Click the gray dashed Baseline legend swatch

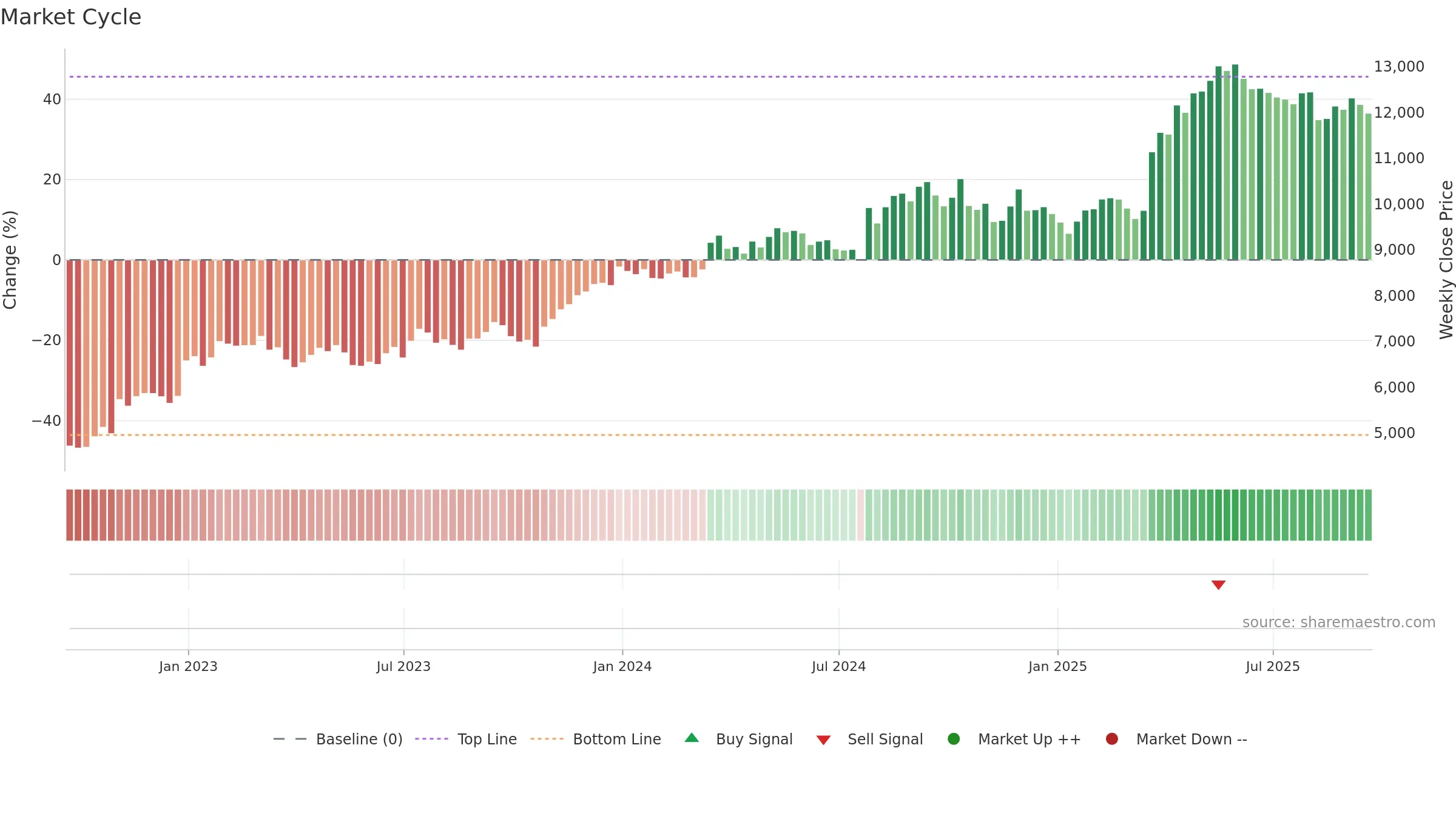point(290,739)
